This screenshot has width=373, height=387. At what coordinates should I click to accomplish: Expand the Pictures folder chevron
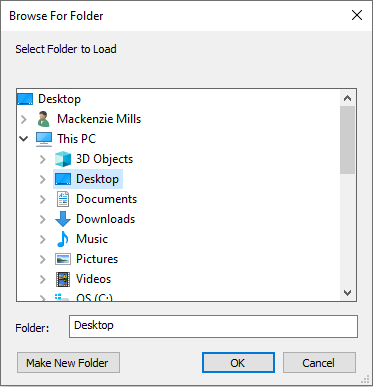click(x=43, y=259)
